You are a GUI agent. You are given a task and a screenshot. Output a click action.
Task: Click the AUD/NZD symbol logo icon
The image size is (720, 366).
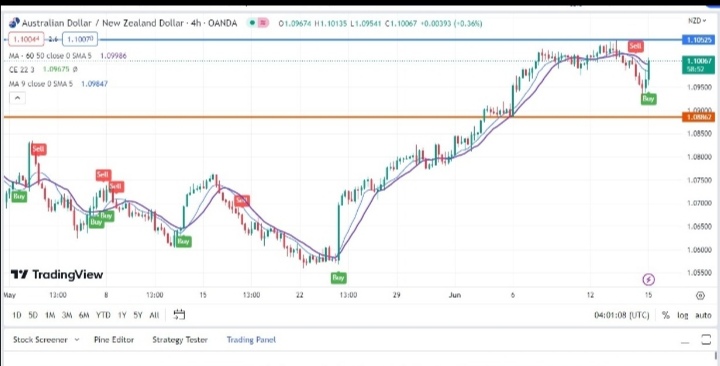point(14,23)
